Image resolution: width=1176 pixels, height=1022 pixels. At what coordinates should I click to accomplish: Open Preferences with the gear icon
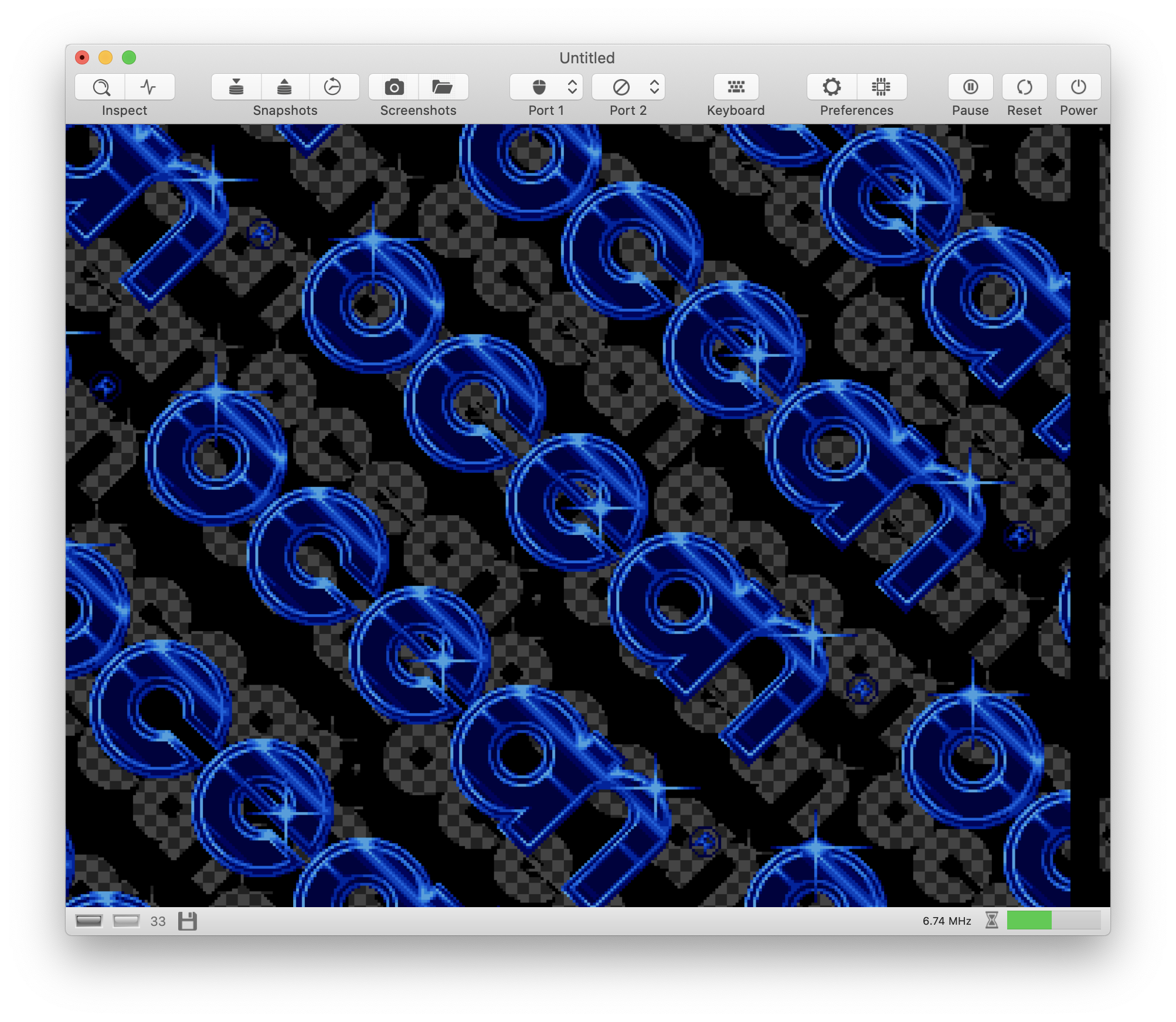click(x=832, y=87)
